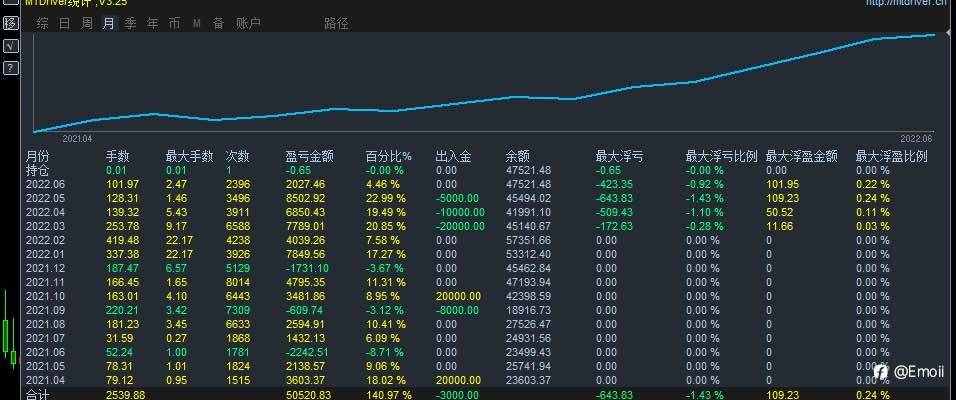956x400 pixels.
Task: Switch to the 日 daily tab
Action: [x=65, y=24]
